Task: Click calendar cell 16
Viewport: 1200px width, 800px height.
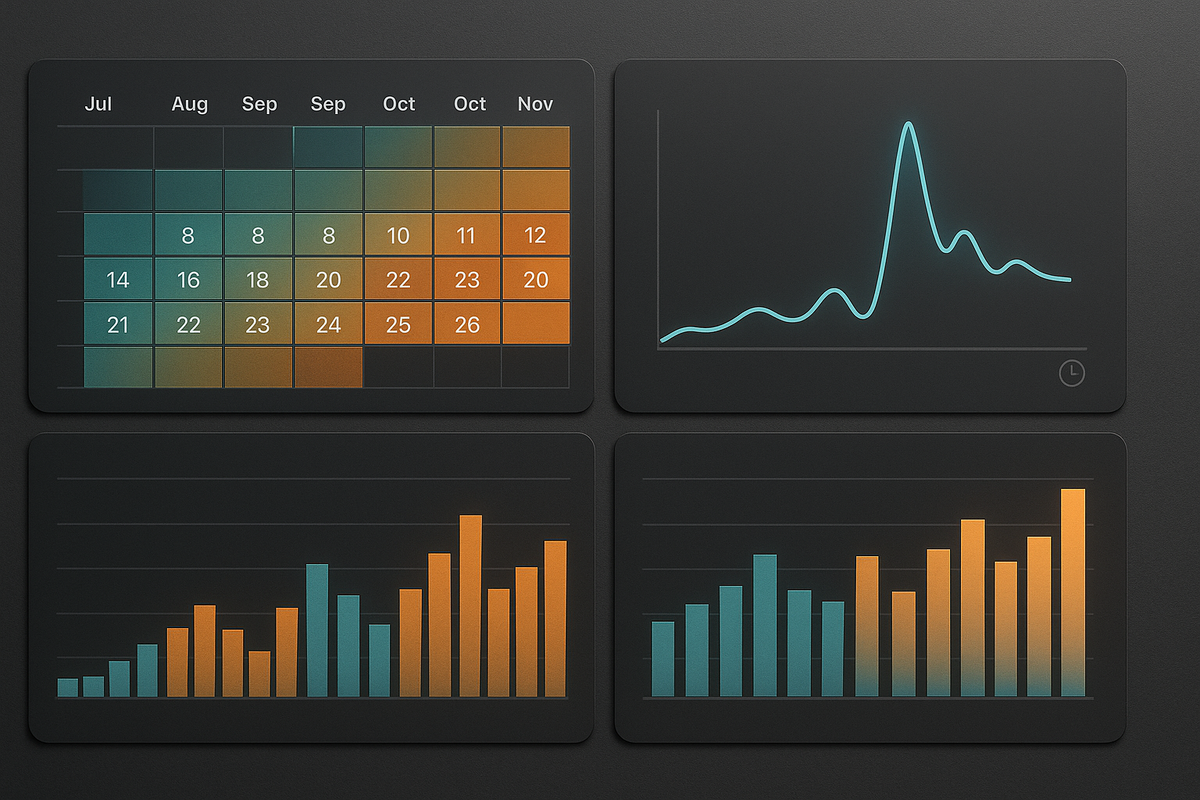Action: pyautogui.click(x=188, y=280)
